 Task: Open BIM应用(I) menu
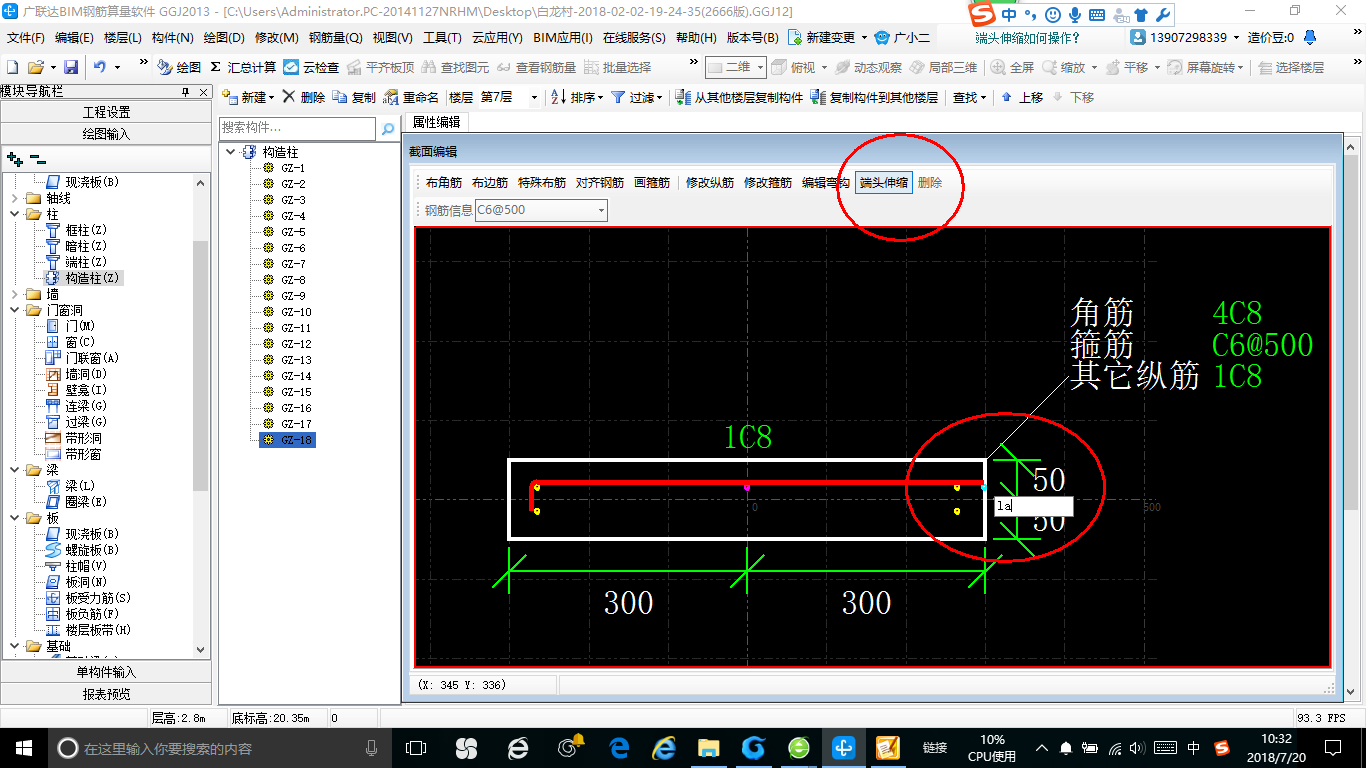click(563, 38)
